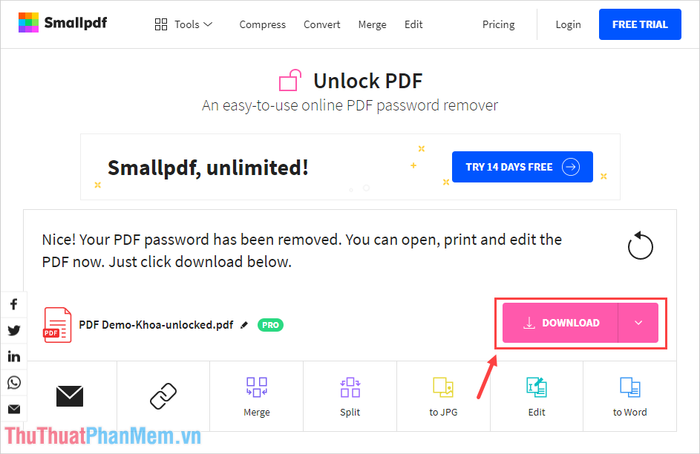The width and height of the screenshot is (700, 454).
Task: Rename file using the pencil icon
Action: point(244,325)
